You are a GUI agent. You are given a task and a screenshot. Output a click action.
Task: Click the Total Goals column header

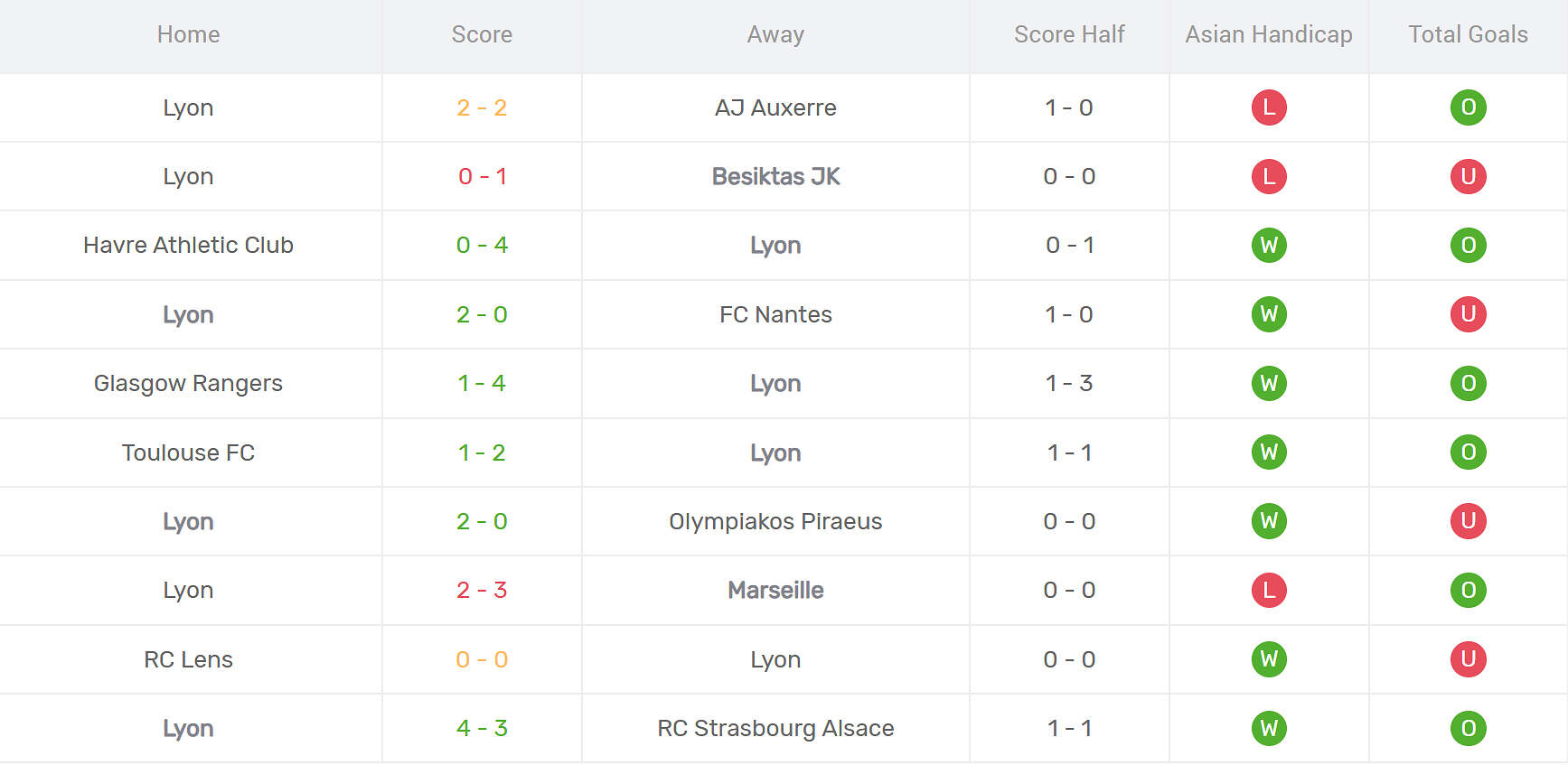(x=1468, y=34)
